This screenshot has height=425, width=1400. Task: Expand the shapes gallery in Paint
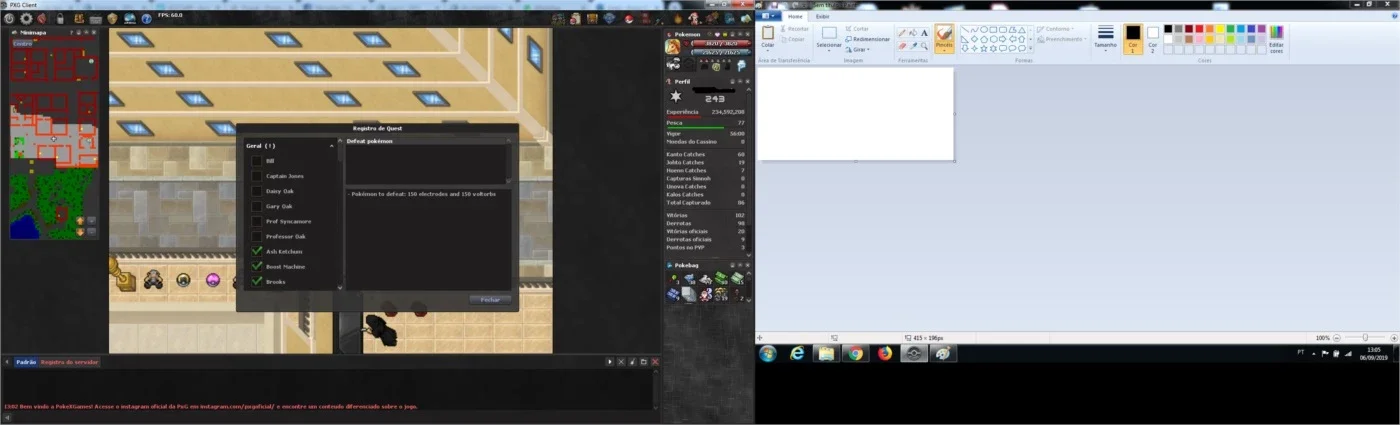tap(1030, 48)
